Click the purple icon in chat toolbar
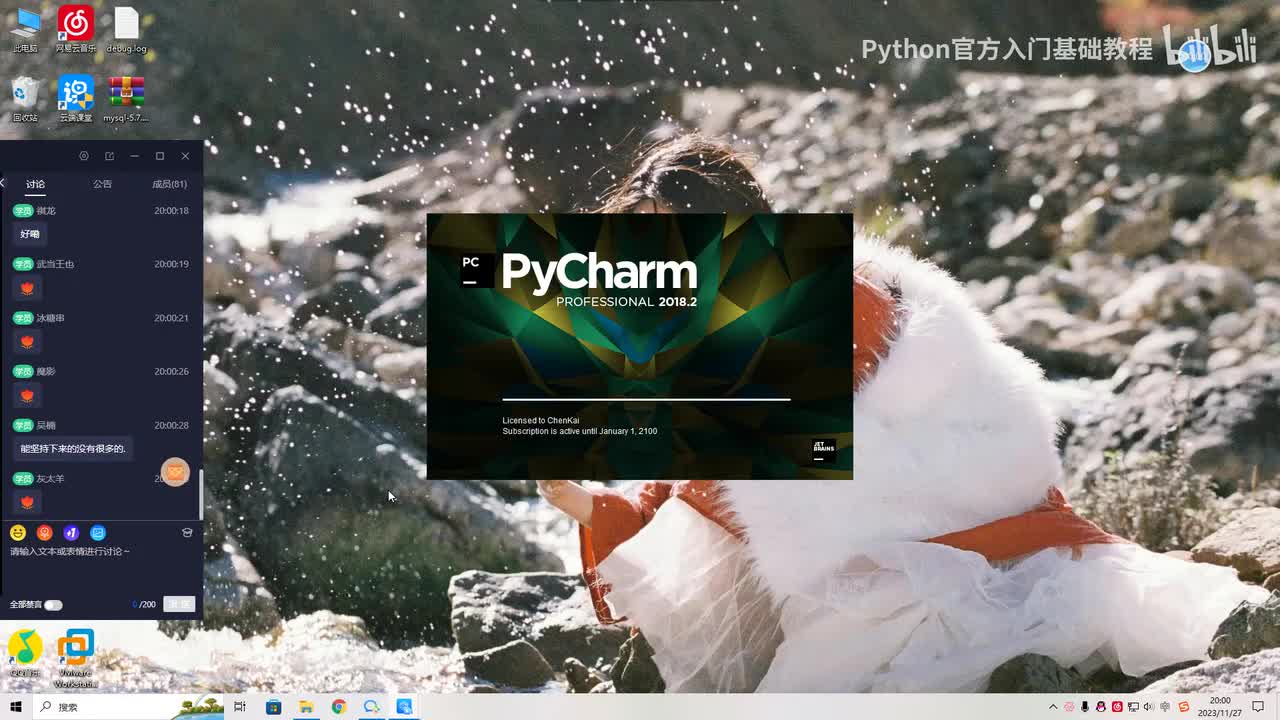Viewport: 1280px width, 720px height. coord(71,533)
